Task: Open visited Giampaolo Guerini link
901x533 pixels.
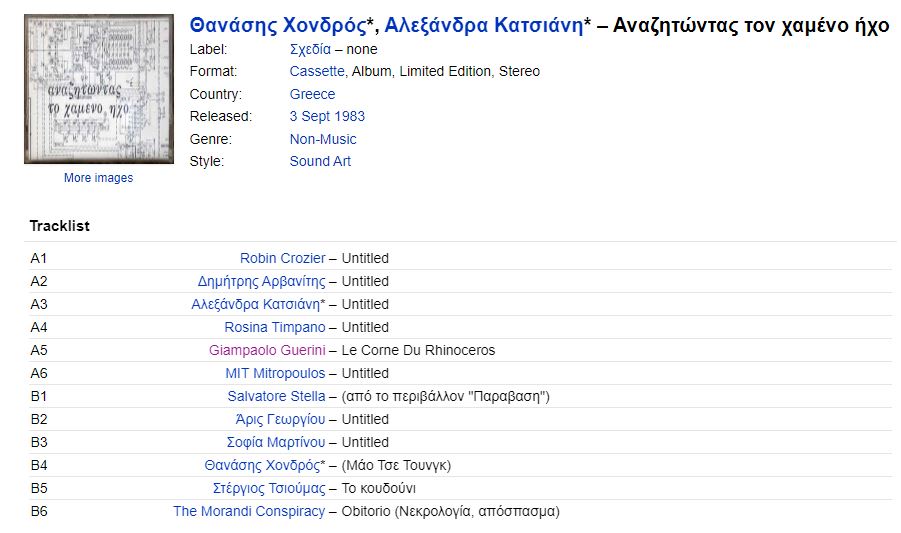Action: coord(267,350)
